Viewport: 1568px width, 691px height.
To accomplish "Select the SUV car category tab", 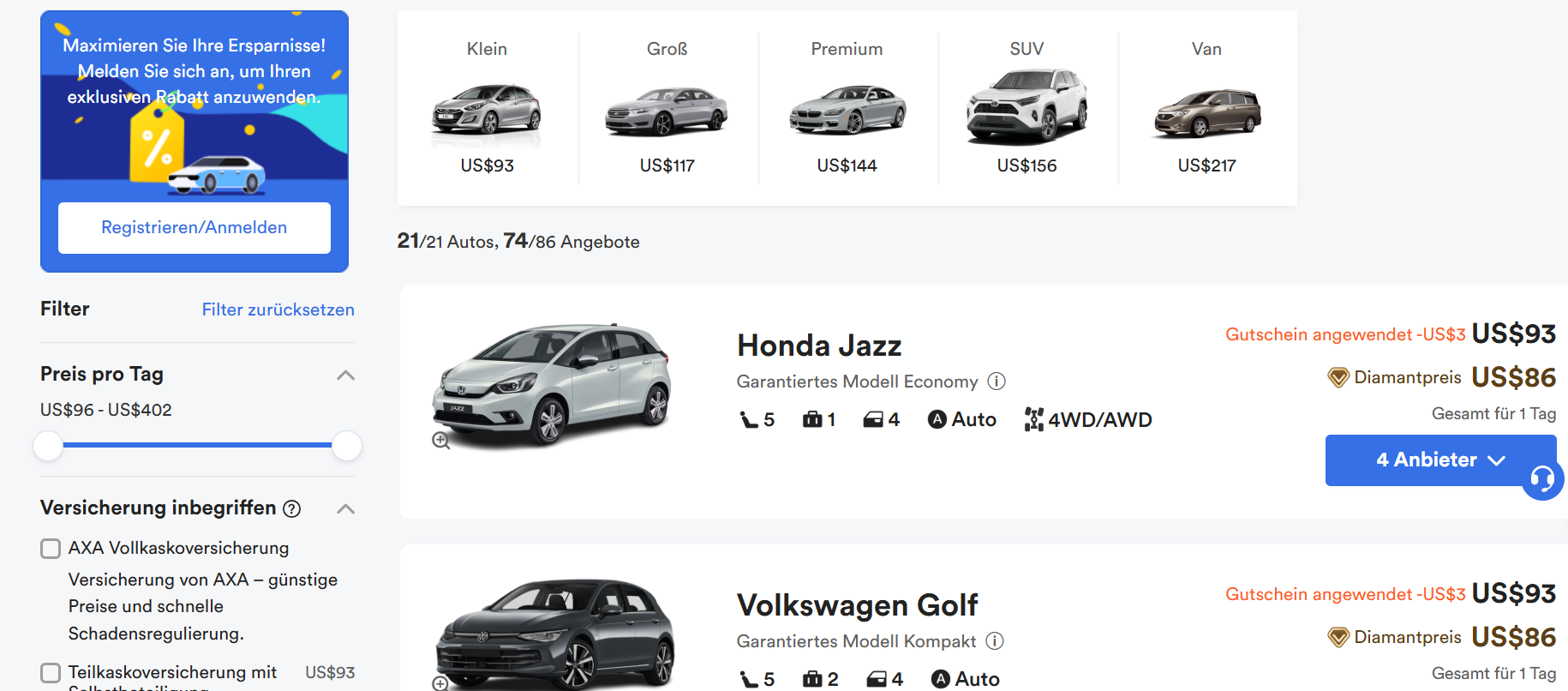I will (x=1026, y=108).
